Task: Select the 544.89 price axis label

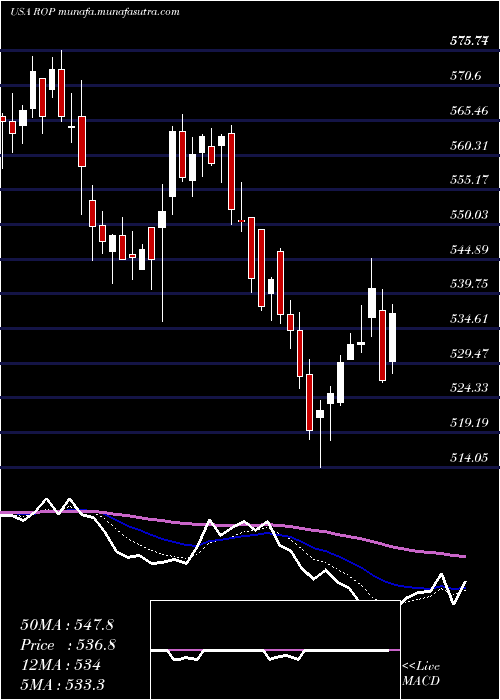Action: 469,250
